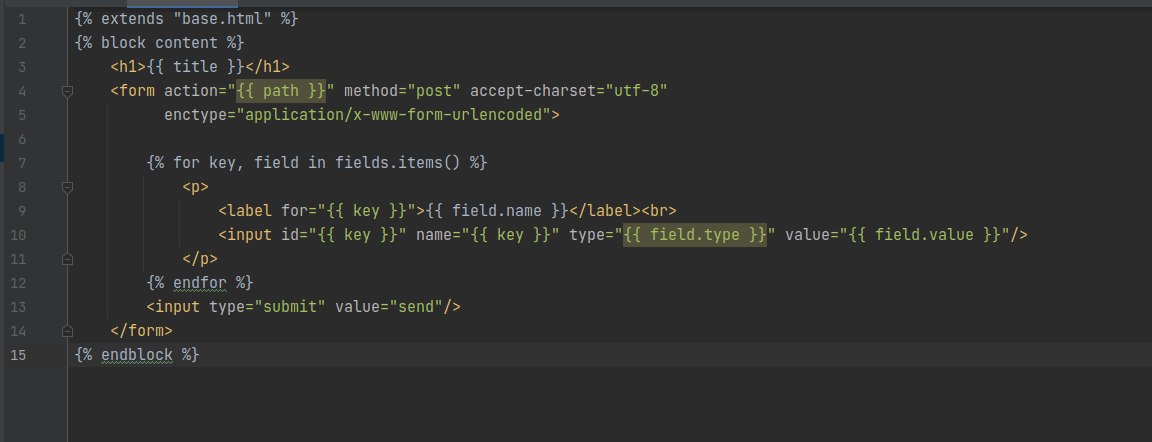Click line number 10 in the gutter

pyautogui.click(x=18, y=235)
